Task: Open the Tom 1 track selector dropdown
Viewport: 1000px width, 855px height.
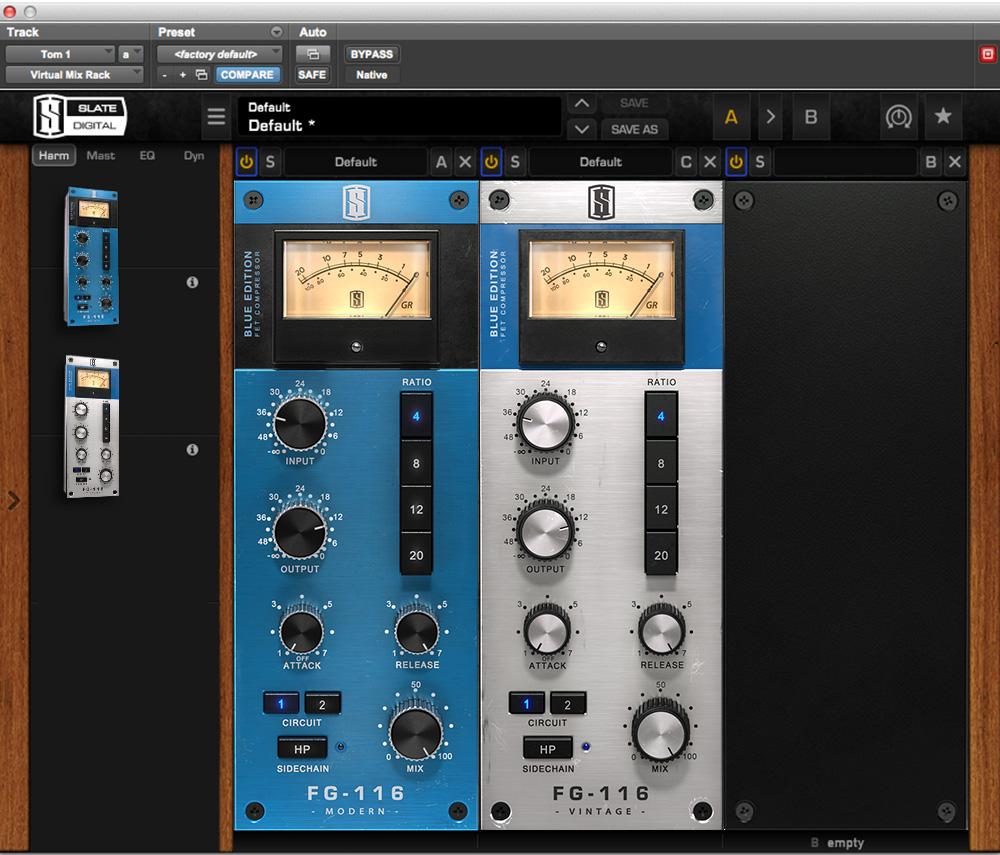Action: coord(60,54)
